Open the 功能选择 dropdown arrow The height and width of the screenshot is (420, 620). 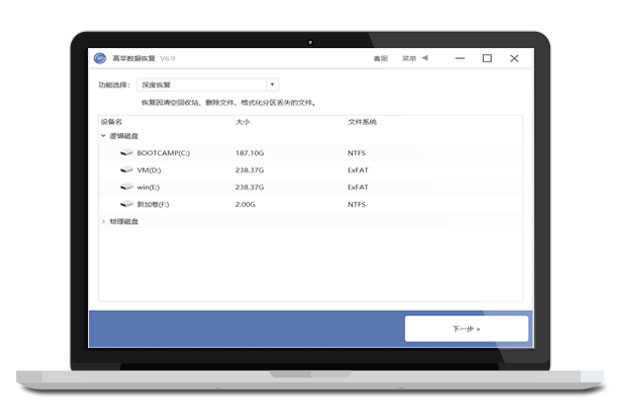click(x=272, y=85)
